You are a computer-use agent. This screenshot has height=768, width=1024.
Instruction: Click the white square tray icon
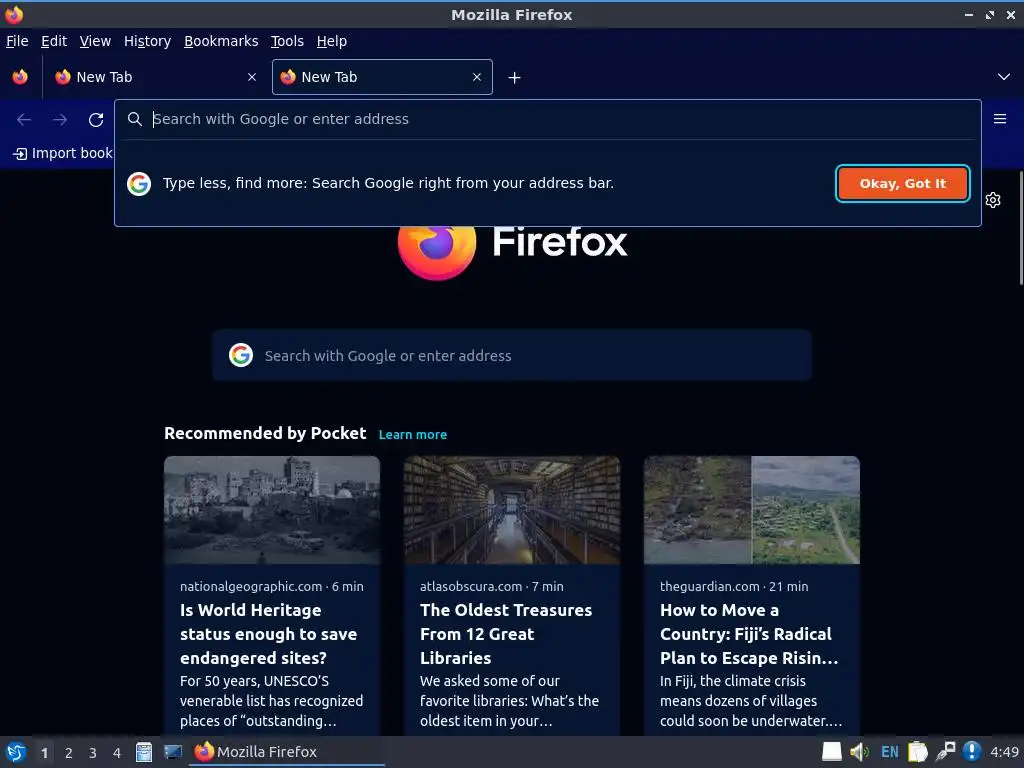pos(831,752)
